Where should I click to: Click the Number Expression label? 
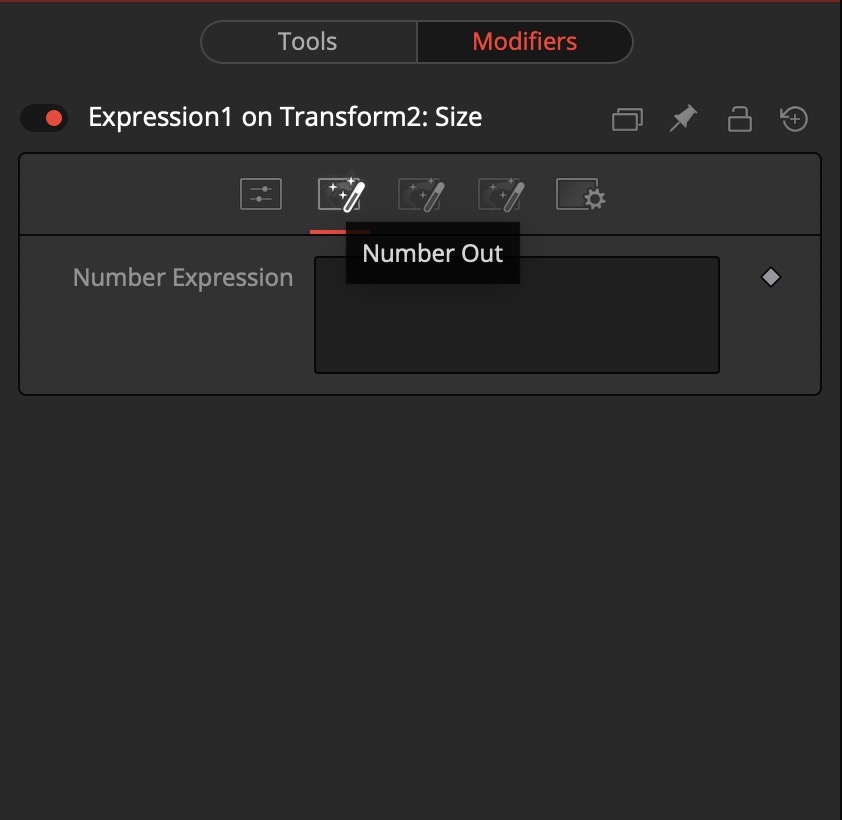(183, 278)
